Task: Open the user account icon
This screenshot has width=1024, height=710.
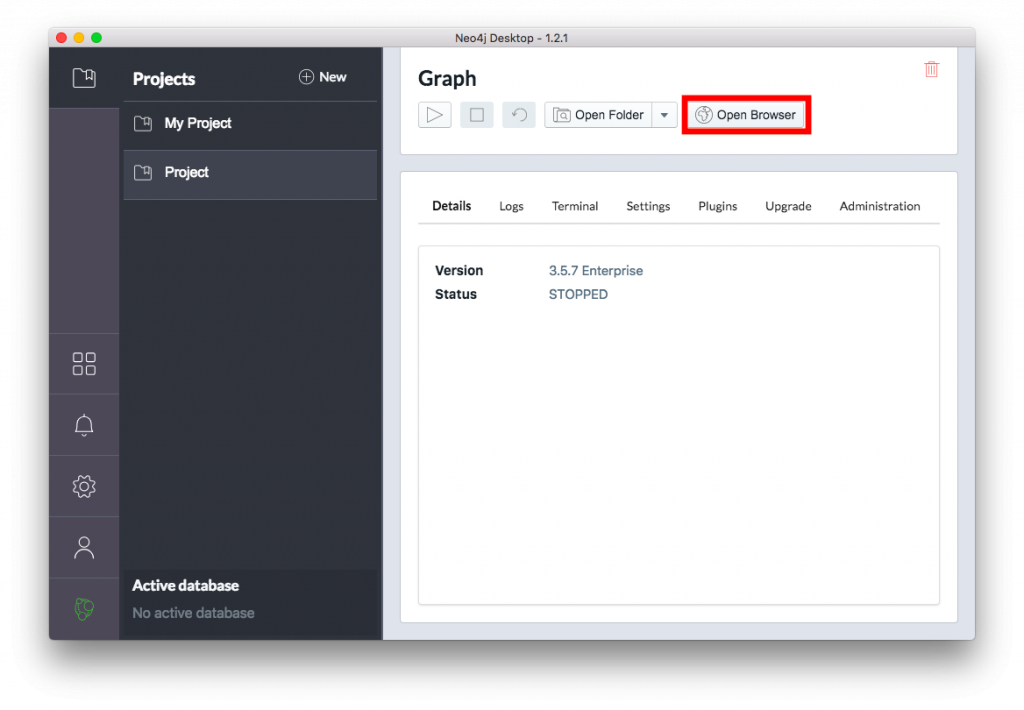Action: click(x=84, y=547)
